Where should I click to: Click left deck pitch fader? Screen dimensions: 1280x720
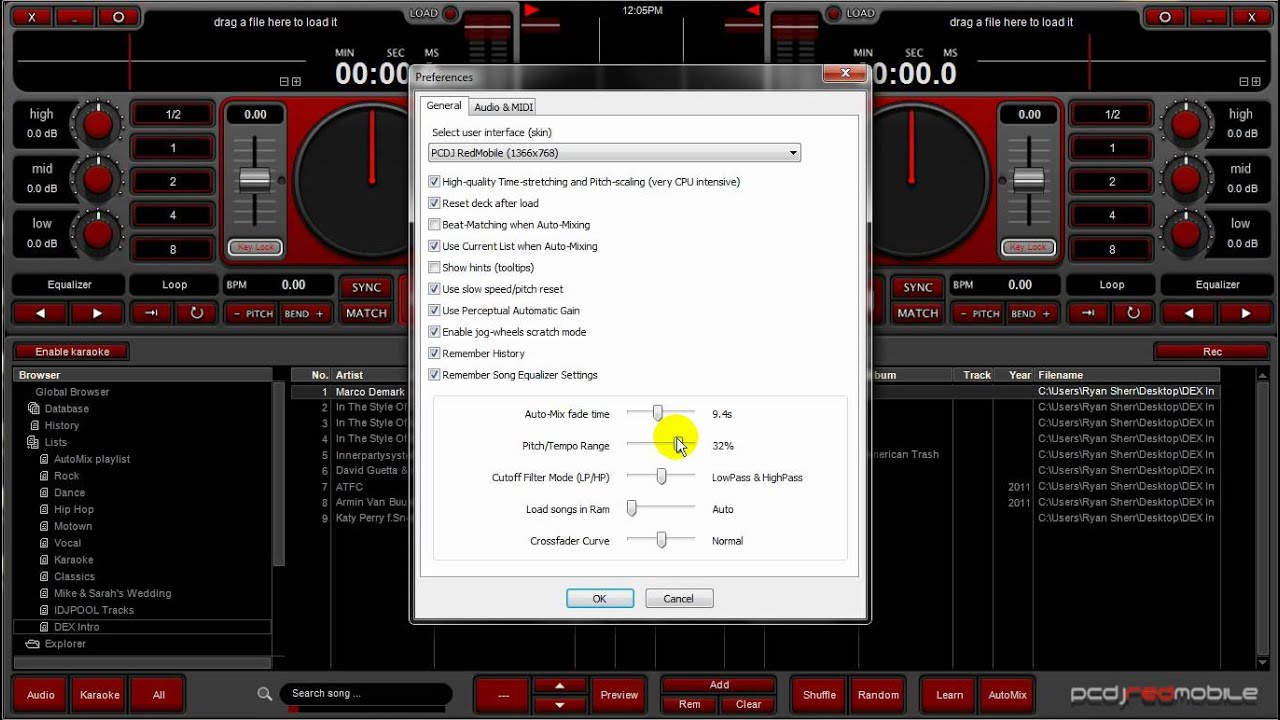(255, 180)
